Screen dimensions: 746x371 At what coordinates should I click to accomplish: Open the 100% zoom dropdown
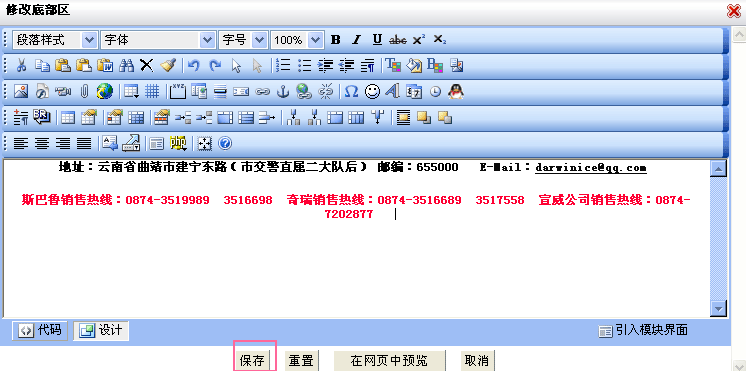pyautogui.click(x=297, y=40)
